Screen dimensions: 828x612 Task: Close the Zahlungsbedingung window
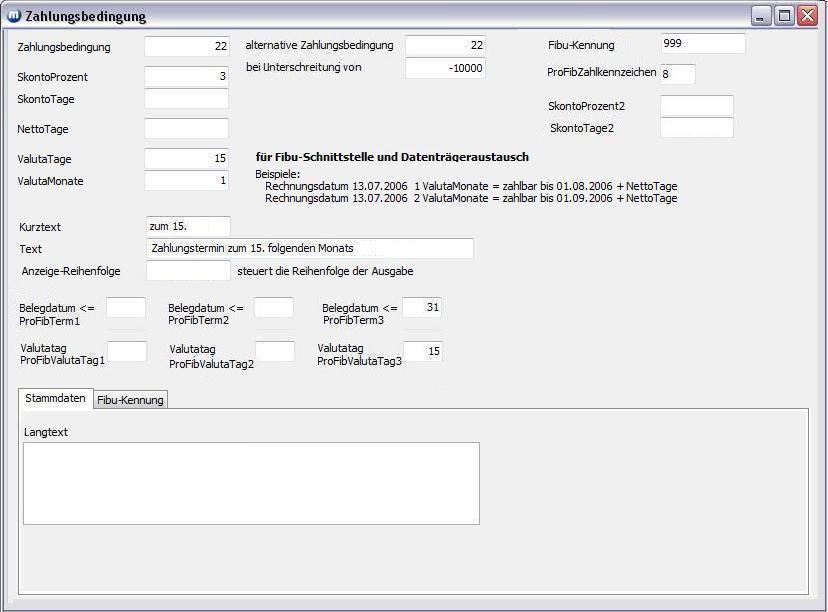[807, 16]
